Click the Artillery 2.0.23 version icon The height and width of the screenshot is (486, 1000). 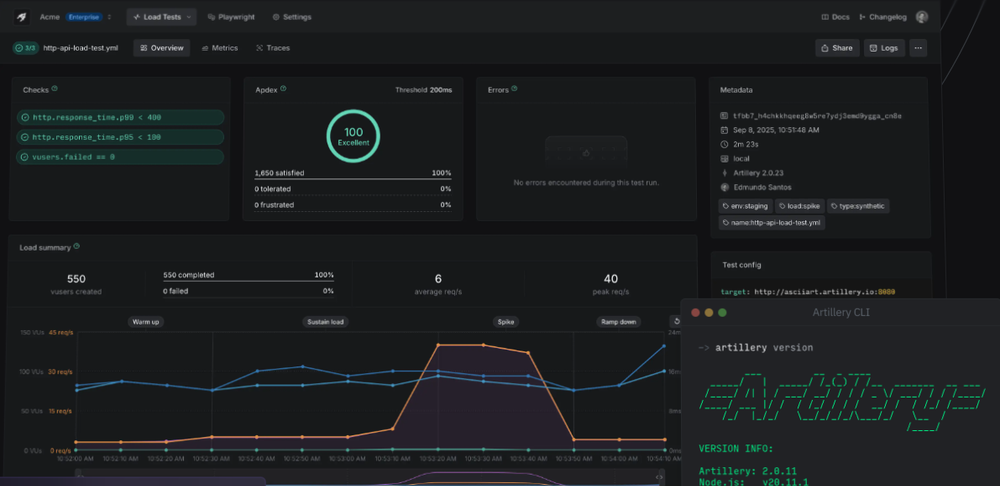click(724, 173)
